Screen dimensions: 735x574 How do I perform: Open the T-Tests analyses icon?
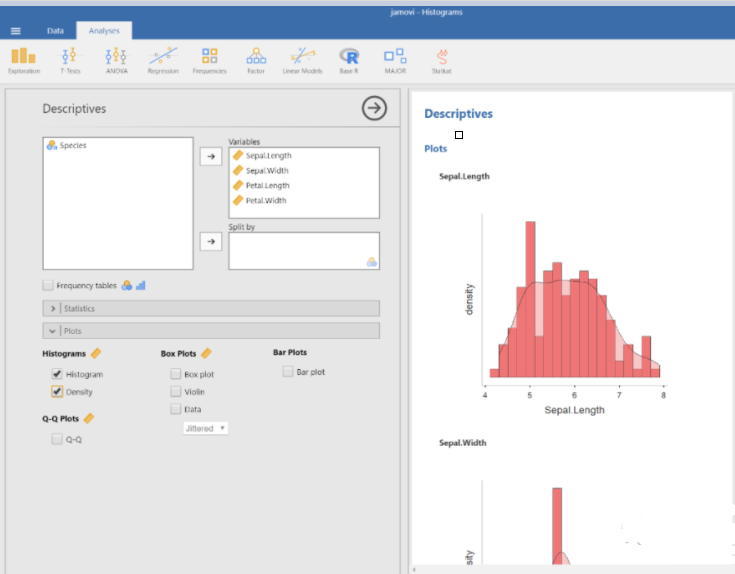click(69, 60)
